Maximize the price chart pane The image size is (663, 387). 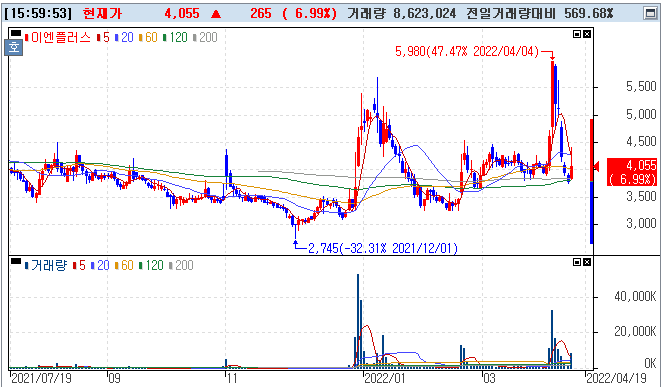click(x=577, y=34)
